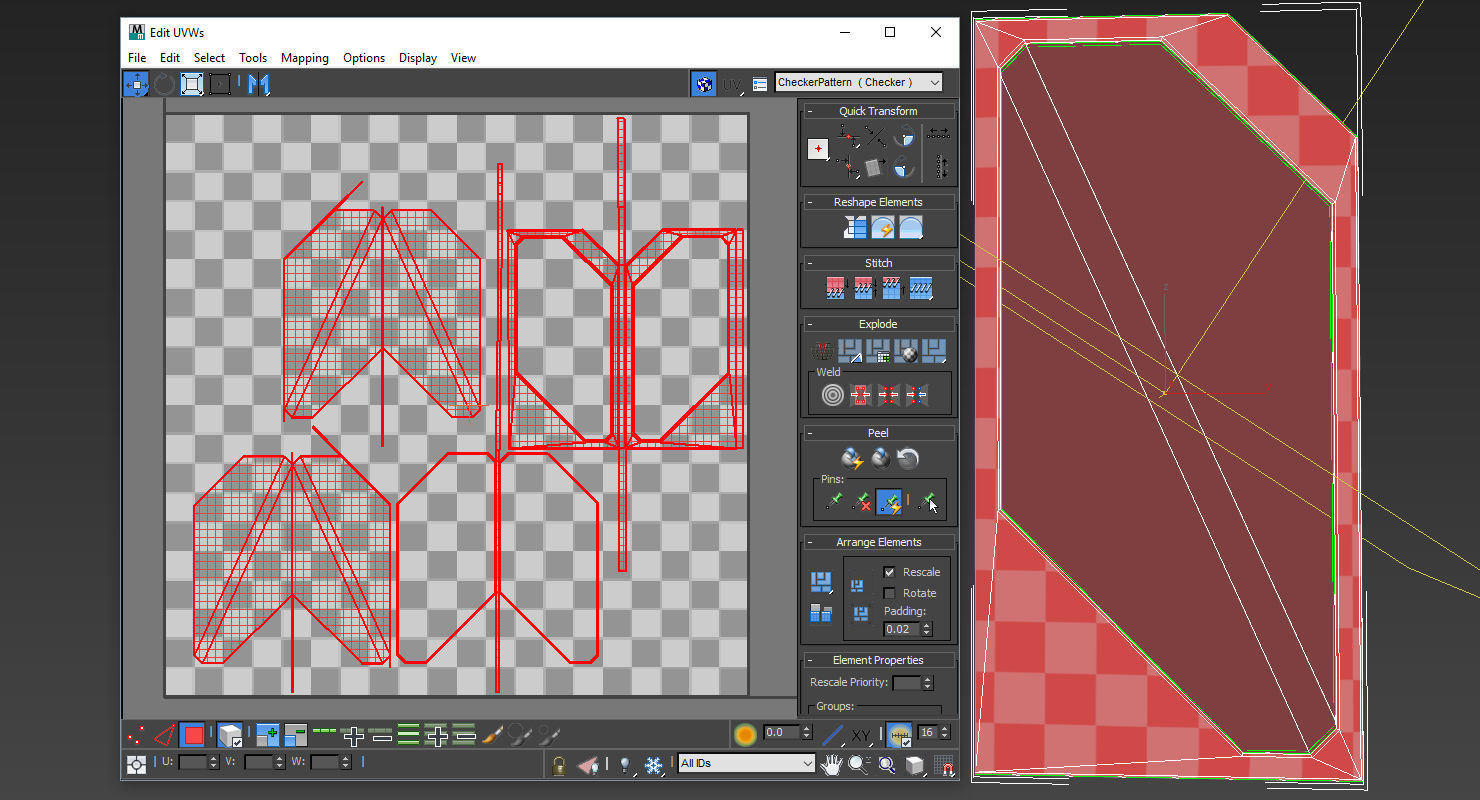The image size is (1480, 800).
Task: Click the Shrink UV Selection icon
Action: (x=295, y=735)
